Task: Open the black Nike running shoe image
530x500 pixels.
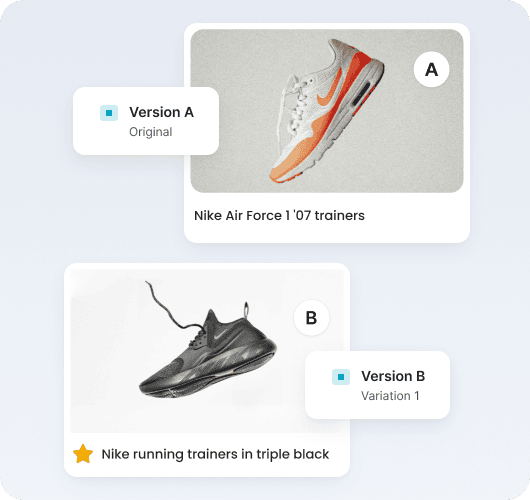Action: click(x=207, y=351)
